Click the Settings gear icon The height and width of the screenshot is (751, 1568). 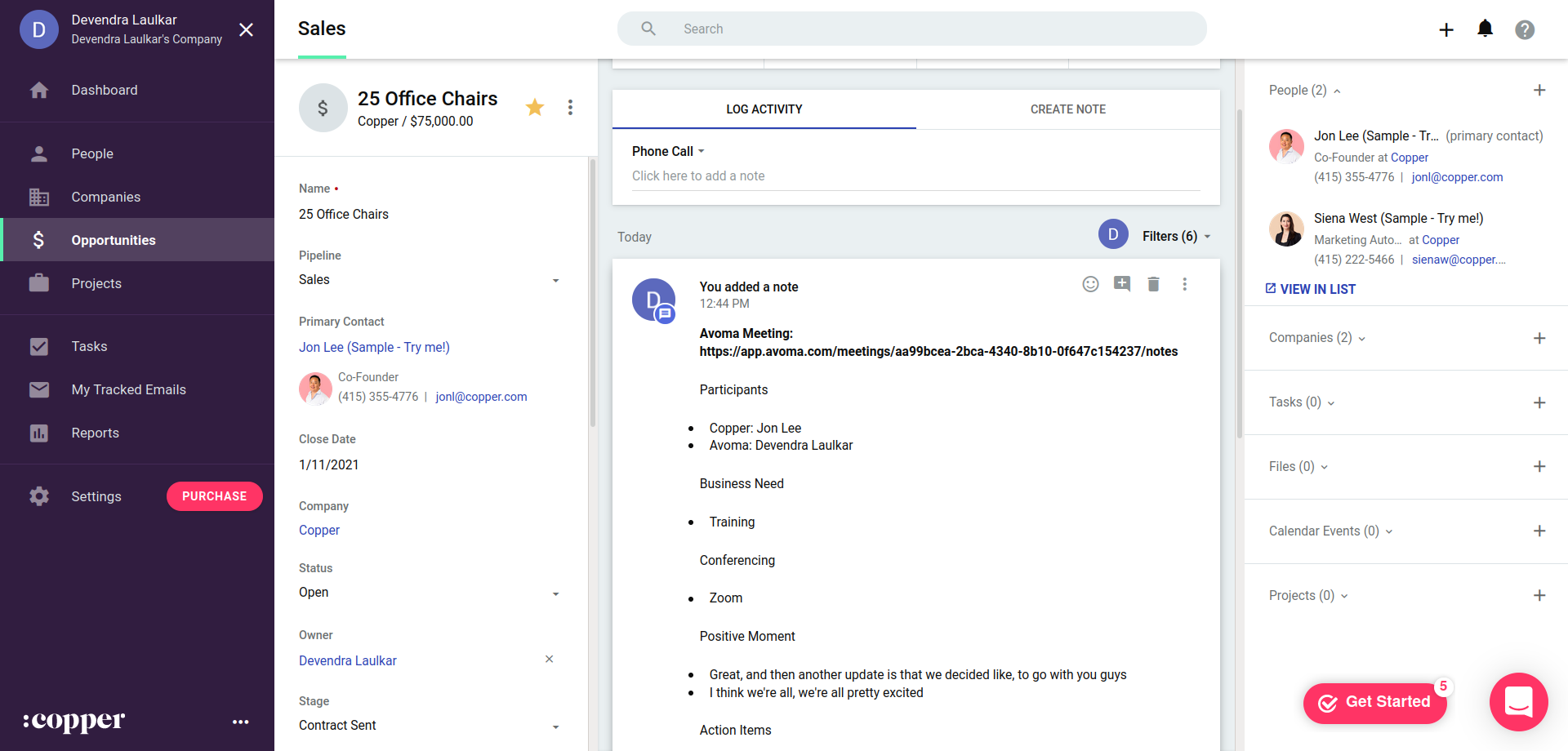pyautogui.click(x=39, y=496)
